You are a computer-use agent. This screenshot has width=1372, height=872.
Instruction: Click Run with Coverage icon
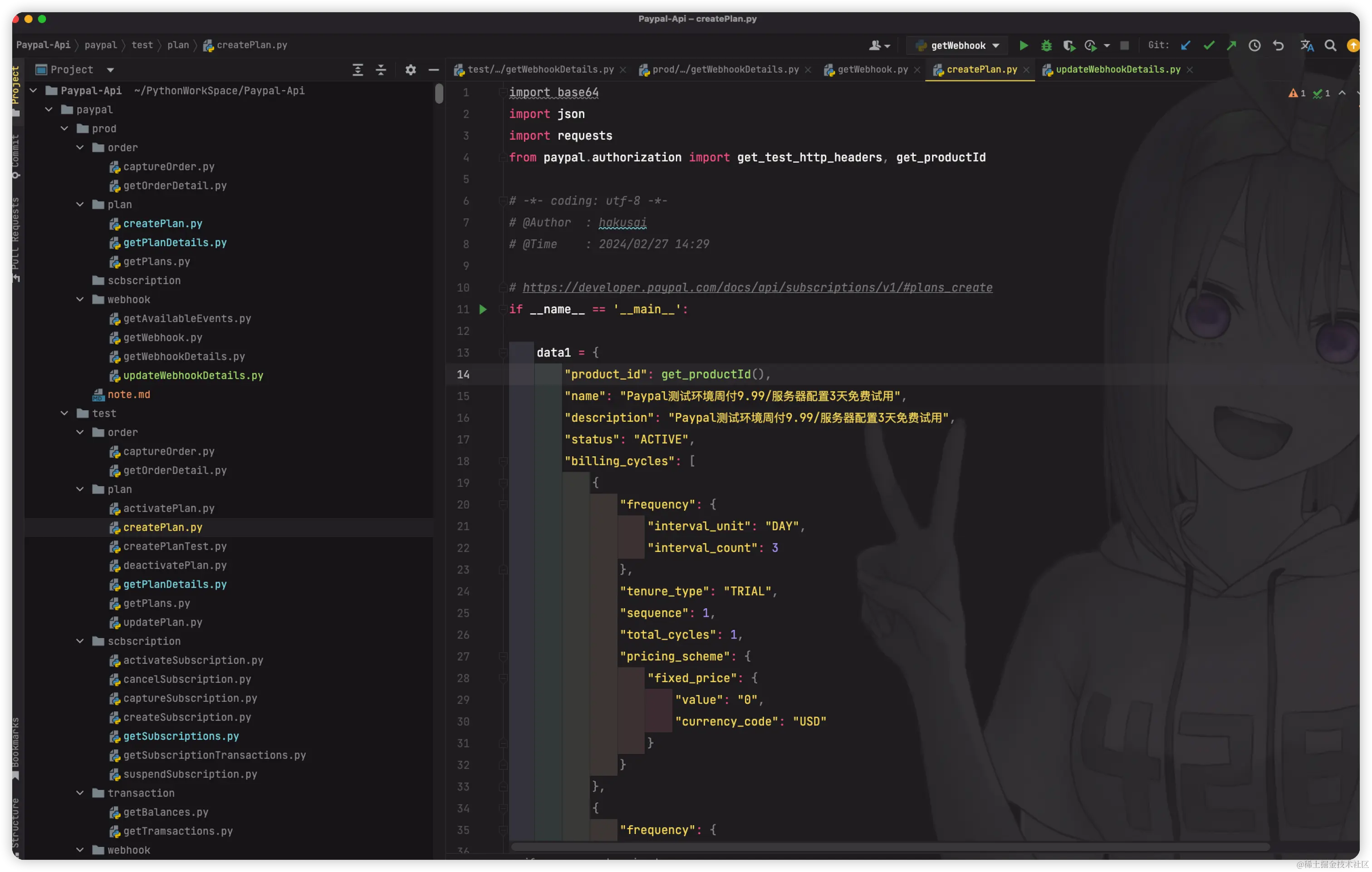[1068, 45]
